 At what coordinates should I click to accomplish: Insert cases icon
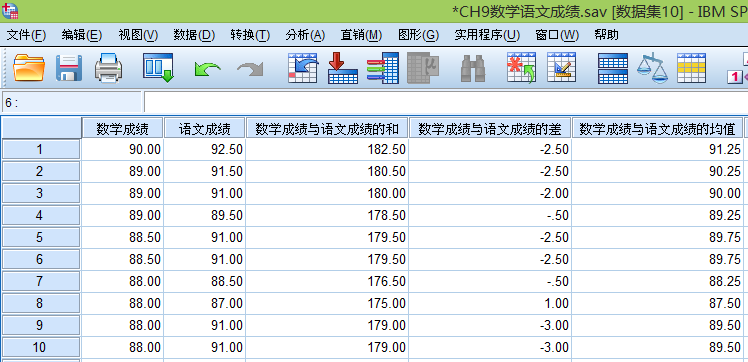coord(521,68)
